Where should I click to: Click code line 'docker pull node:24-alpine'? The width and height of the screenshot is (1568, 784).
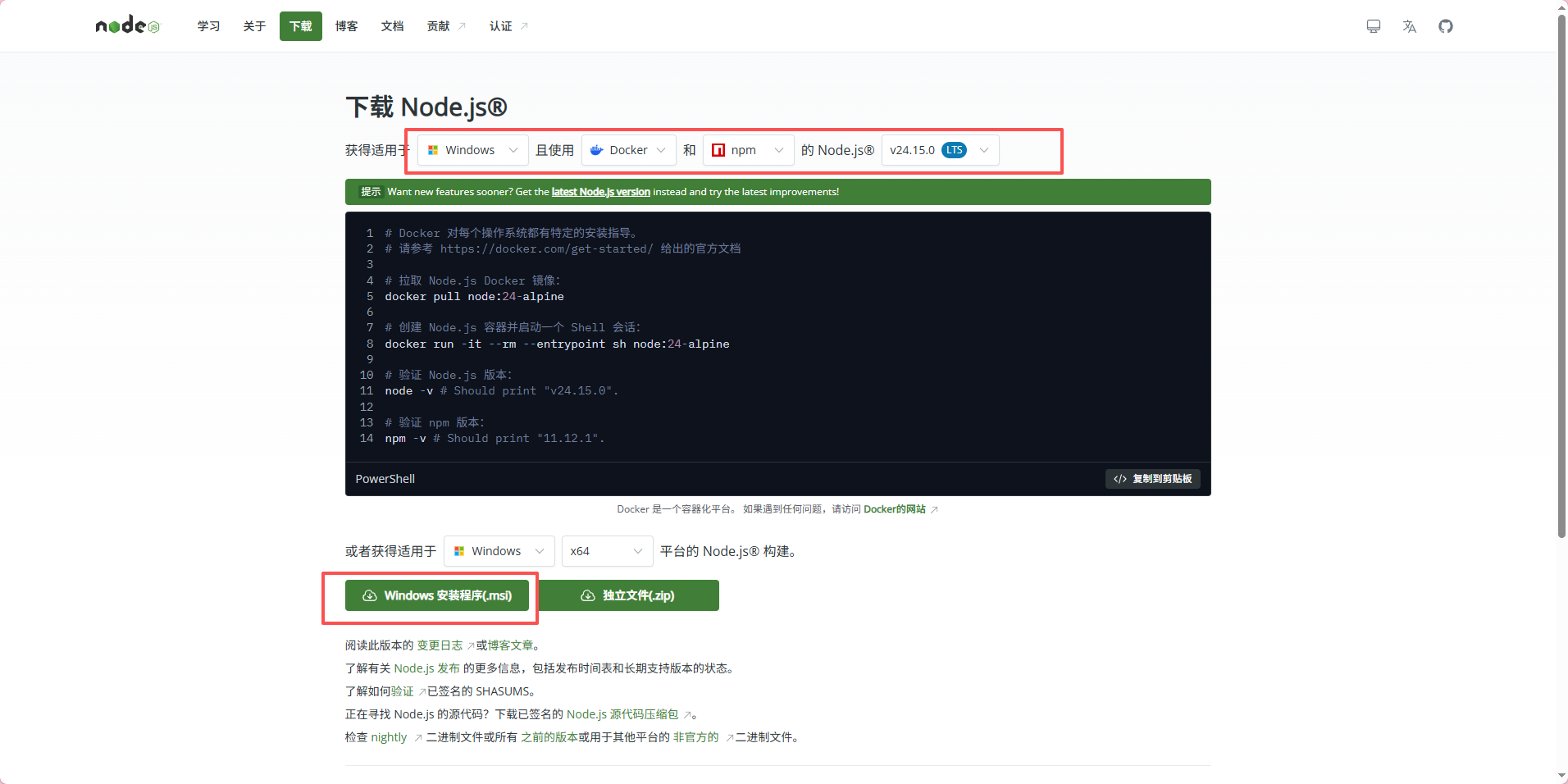474,296
